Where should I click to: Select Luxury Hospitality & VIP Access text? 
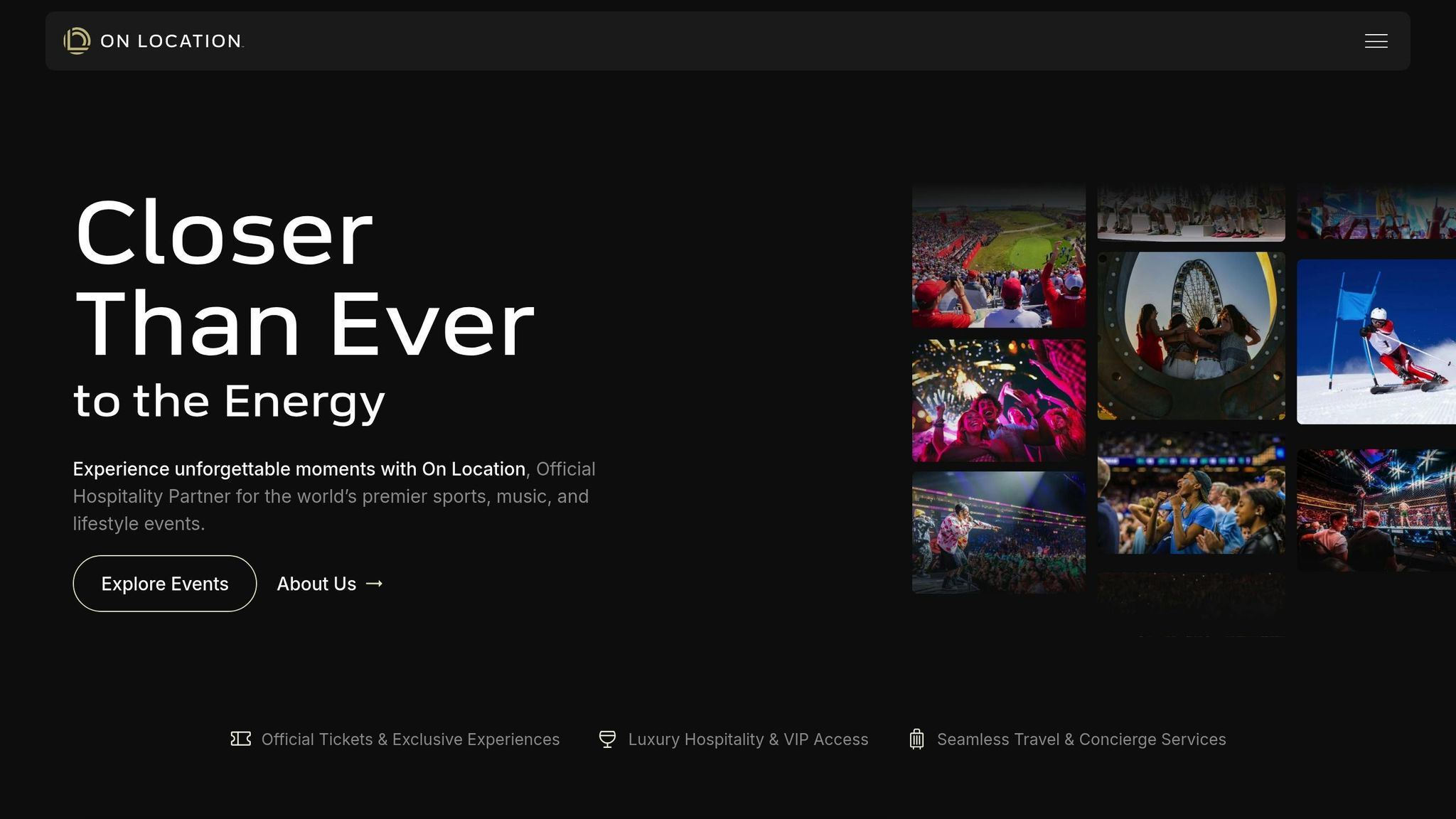point(748,739)
